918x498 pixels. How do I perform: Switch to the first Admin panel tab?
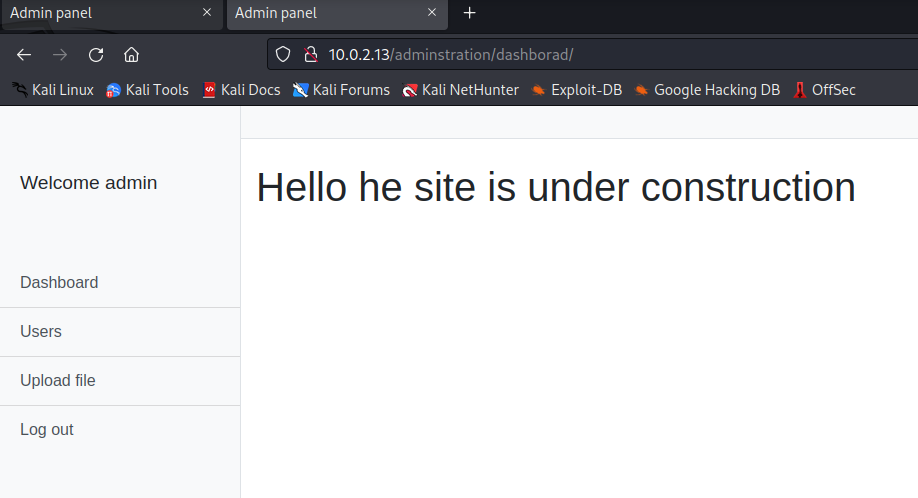point(100,13)
